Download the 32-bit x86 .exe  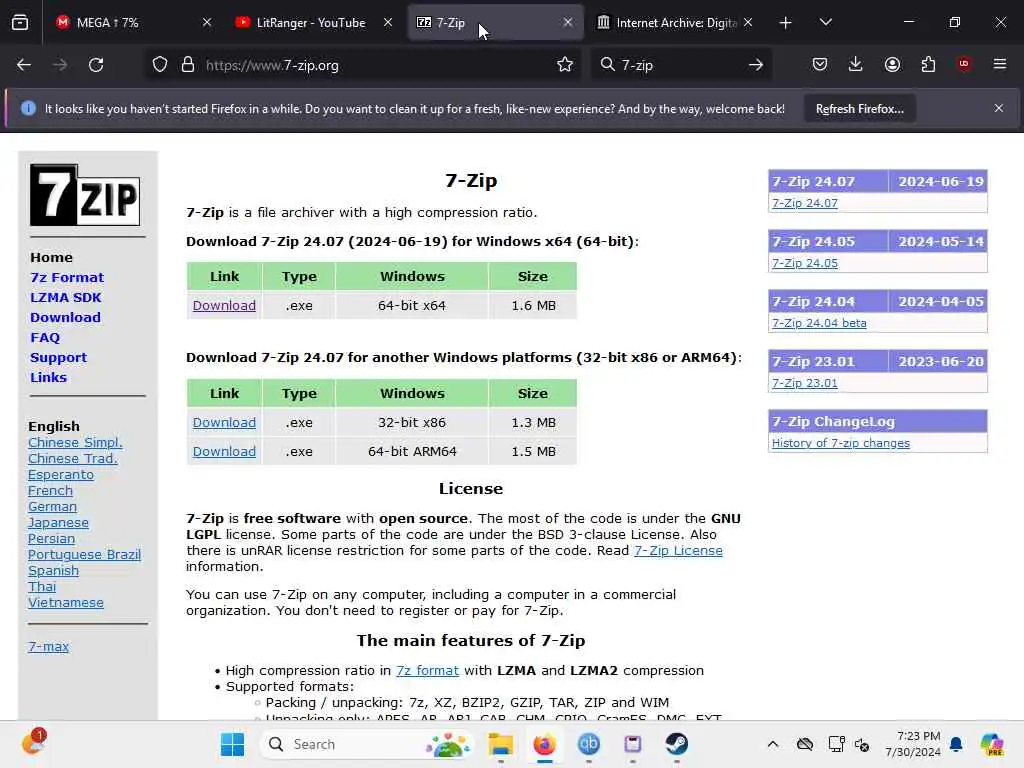click(224, 423)
